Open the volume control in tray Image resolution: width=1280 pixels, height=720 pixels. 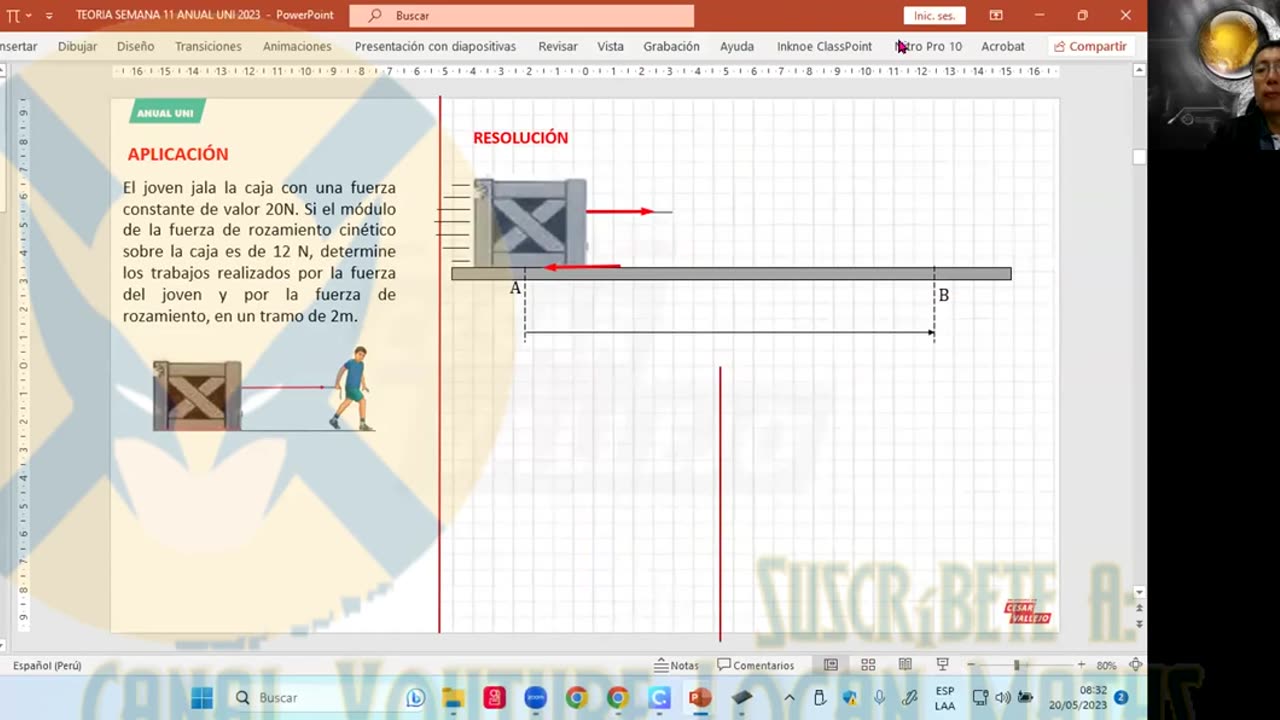1003,698
